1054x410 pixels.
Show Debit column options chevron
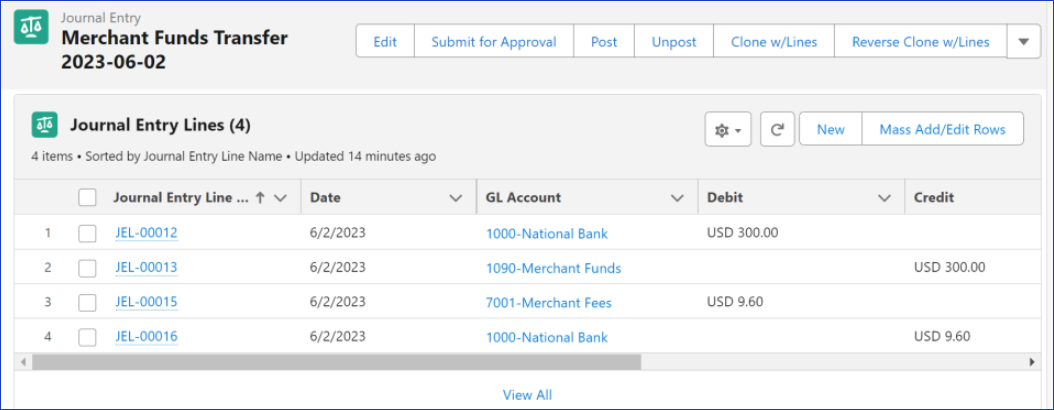[884, 198]
